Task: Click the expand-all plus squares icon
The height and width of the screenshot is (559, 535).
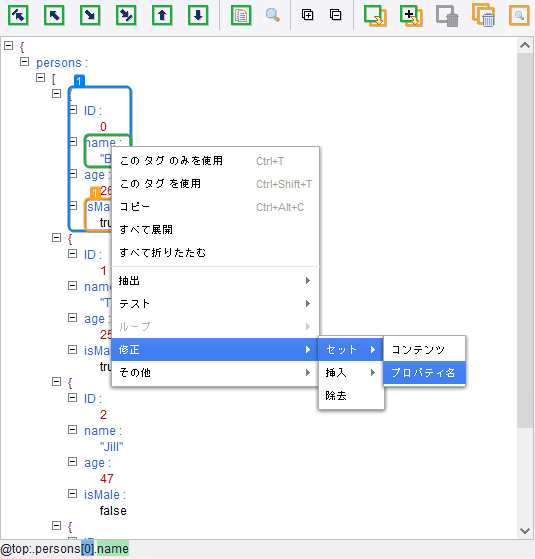Action: point(307,15)
